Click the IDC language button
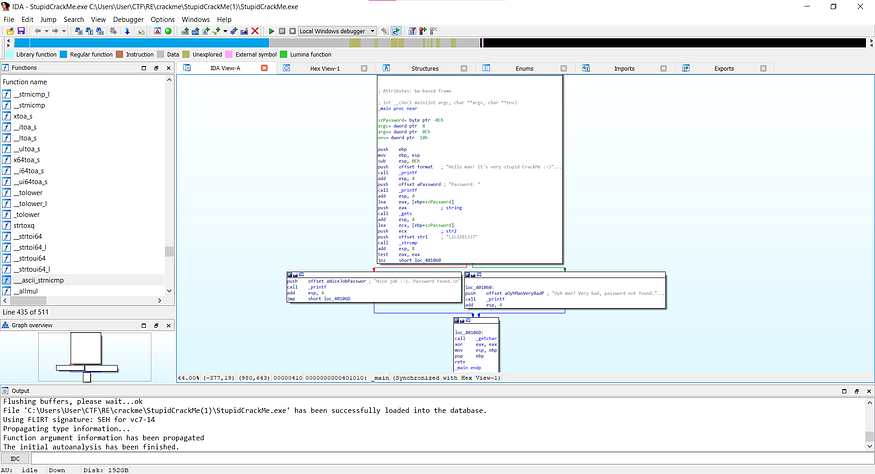875x474 pixels. [15, 459]
